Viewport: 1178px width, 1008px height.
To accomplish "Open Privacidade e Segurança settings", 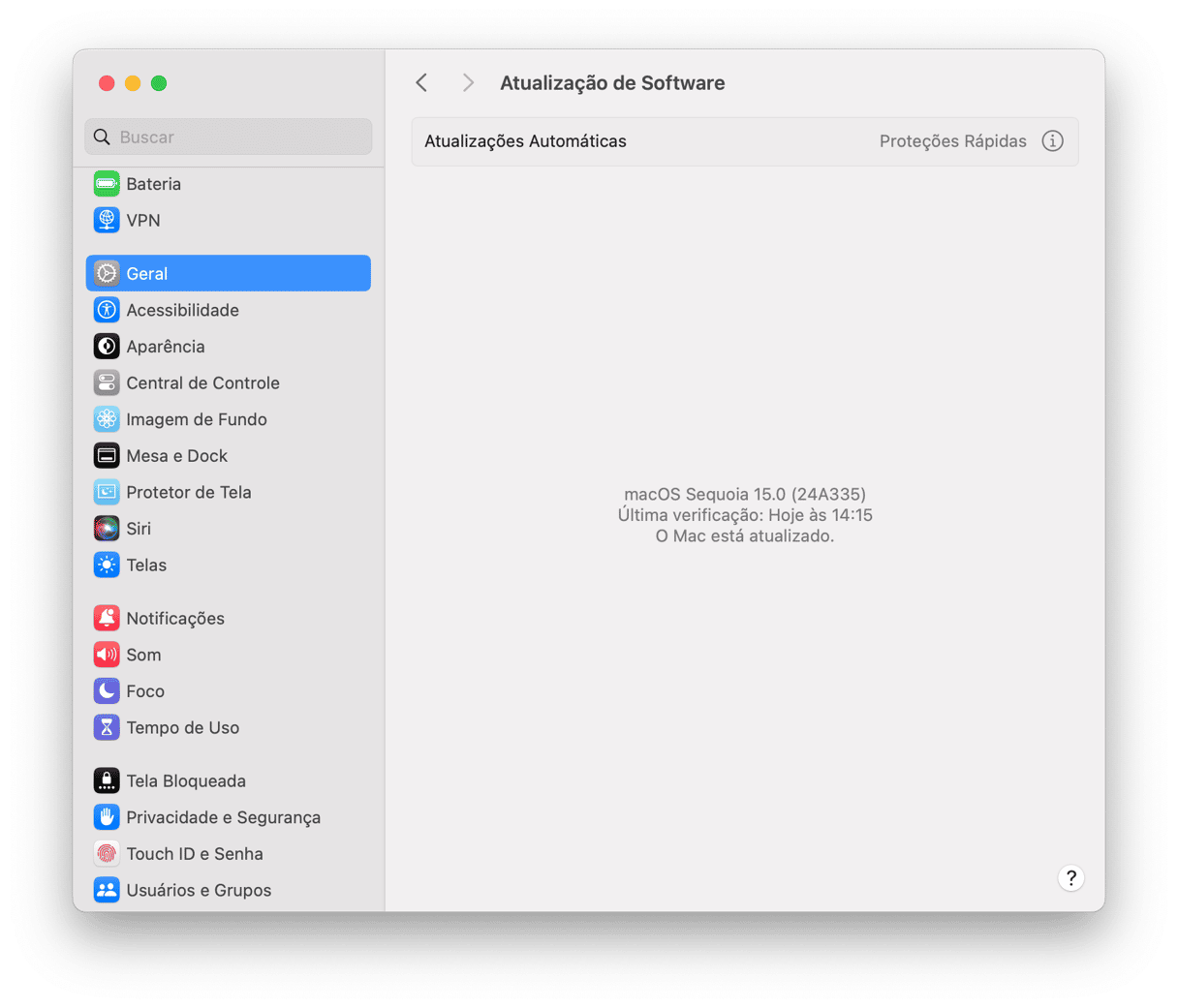I will [x=223, y=817].
